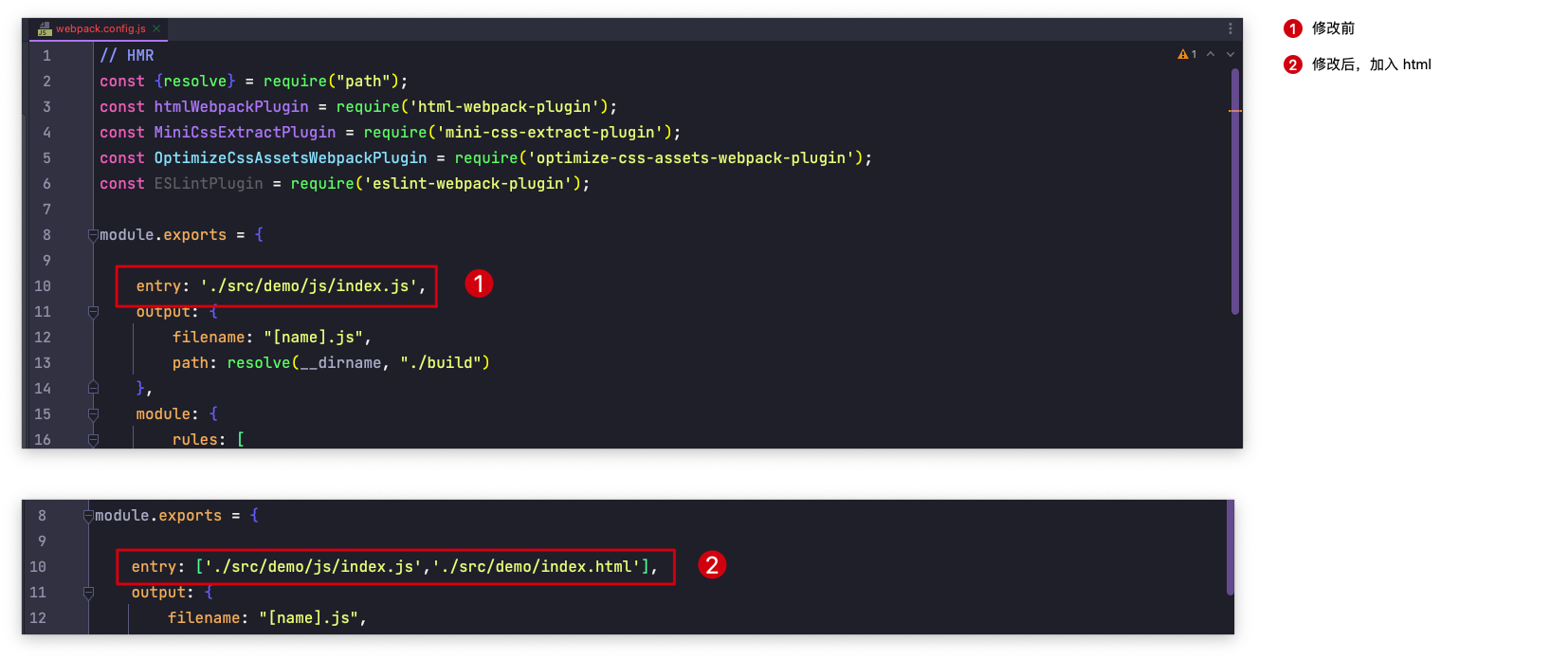Collapse the output block on line 11 in upper editor

[93, 312]
